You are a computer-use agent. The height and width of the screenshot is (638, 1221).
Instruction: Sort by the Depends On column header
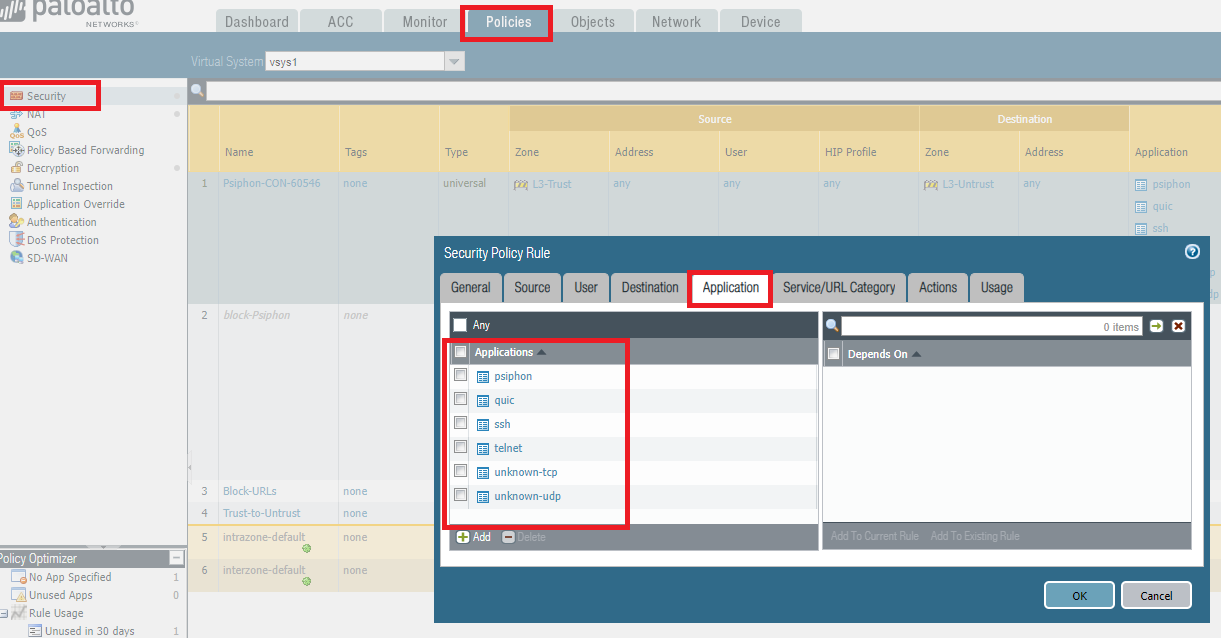click(x=877, y=354)
